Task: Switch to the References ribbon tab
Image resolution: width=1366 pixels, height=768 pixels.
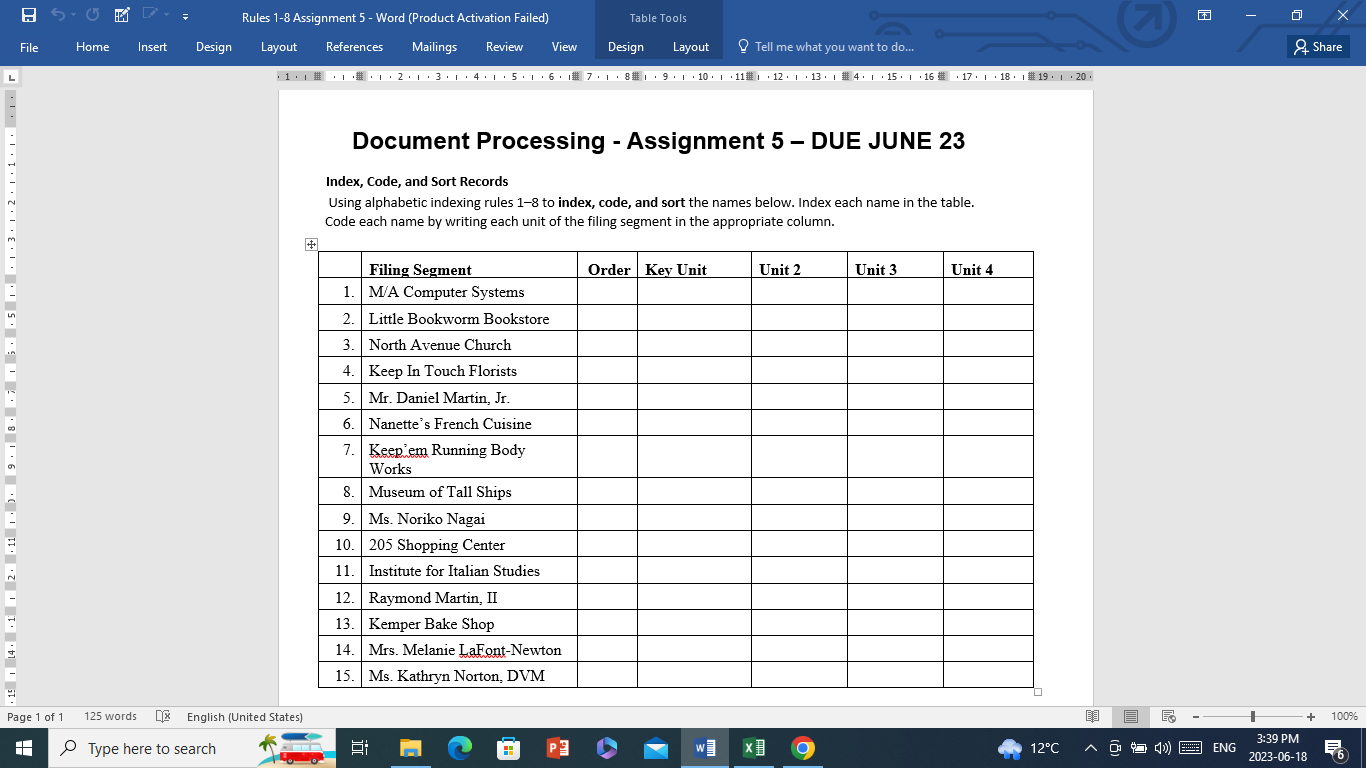Action: pyautogui.click(x=354, y=46)
